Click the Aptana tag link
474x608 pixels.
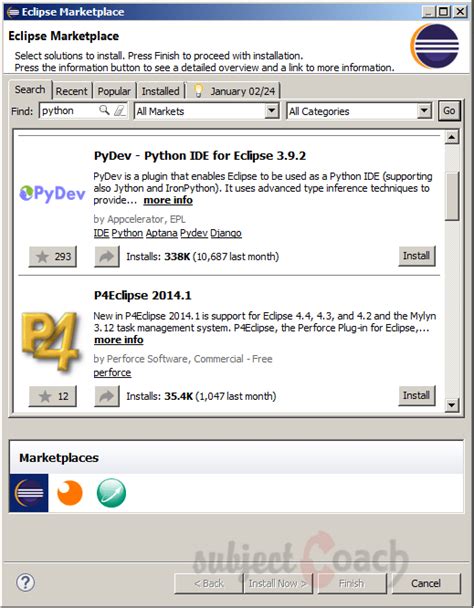pyautogui.click(x=162, y=233)
